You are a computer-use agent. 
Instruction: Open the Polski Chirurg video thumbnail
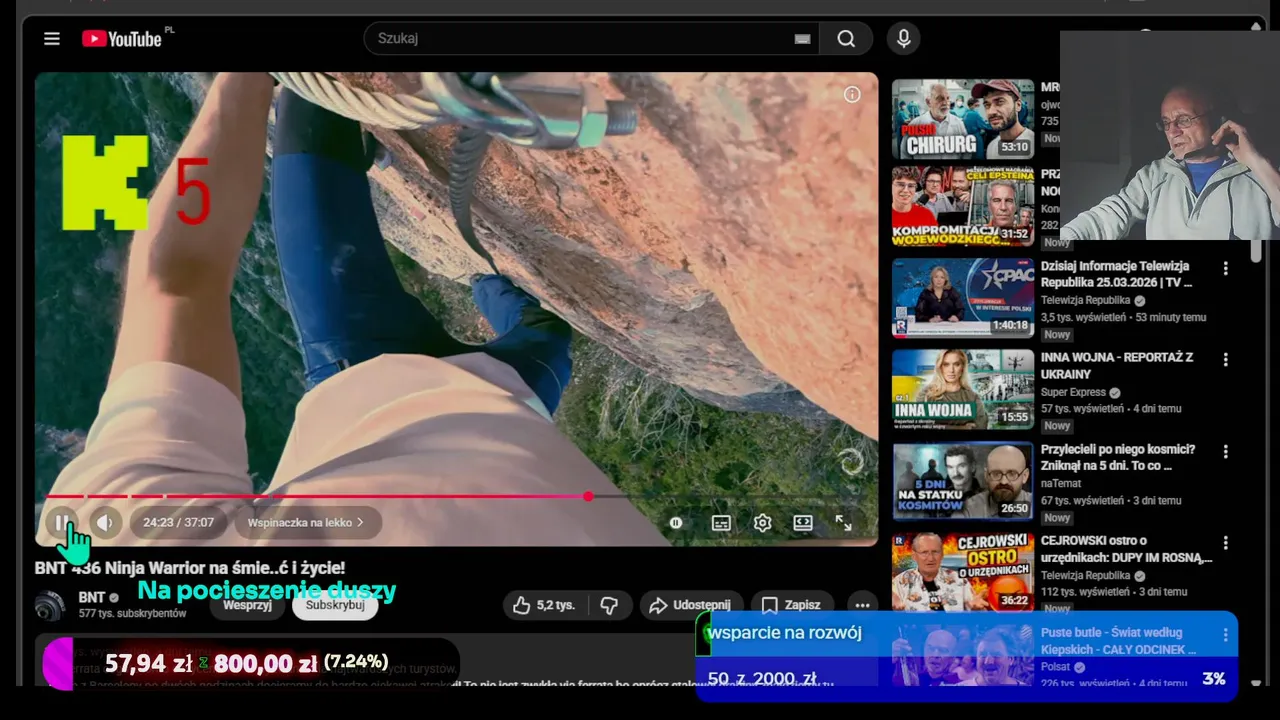[x=963, y=119]
